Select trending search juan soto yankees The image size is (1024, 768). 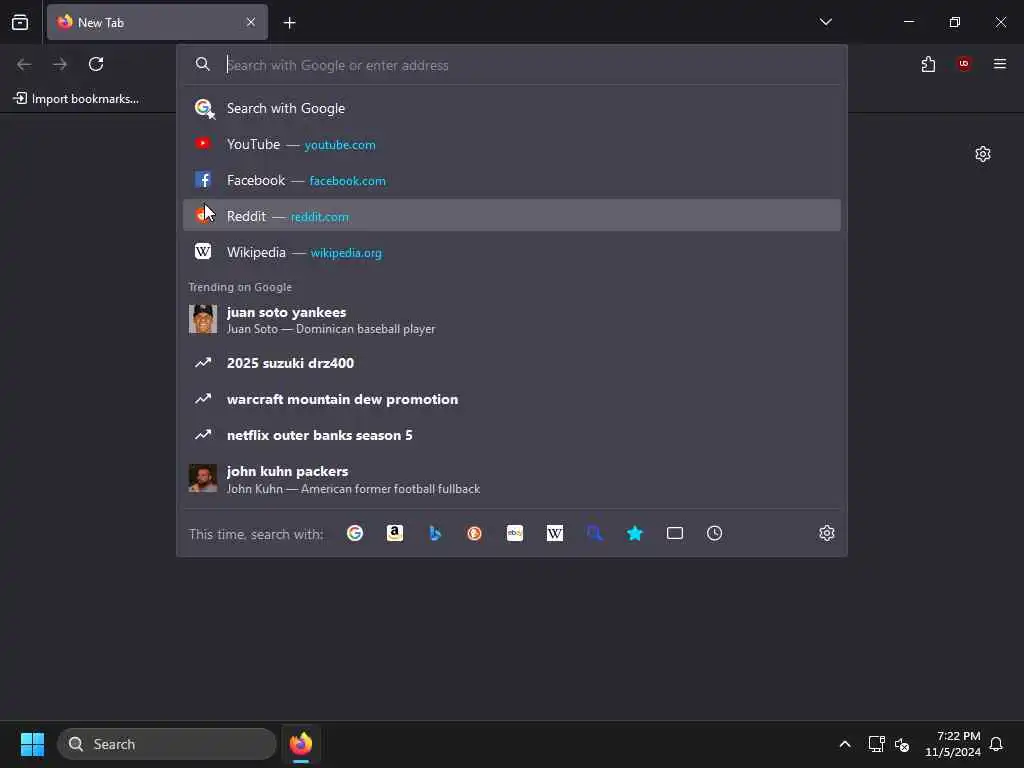512,320
